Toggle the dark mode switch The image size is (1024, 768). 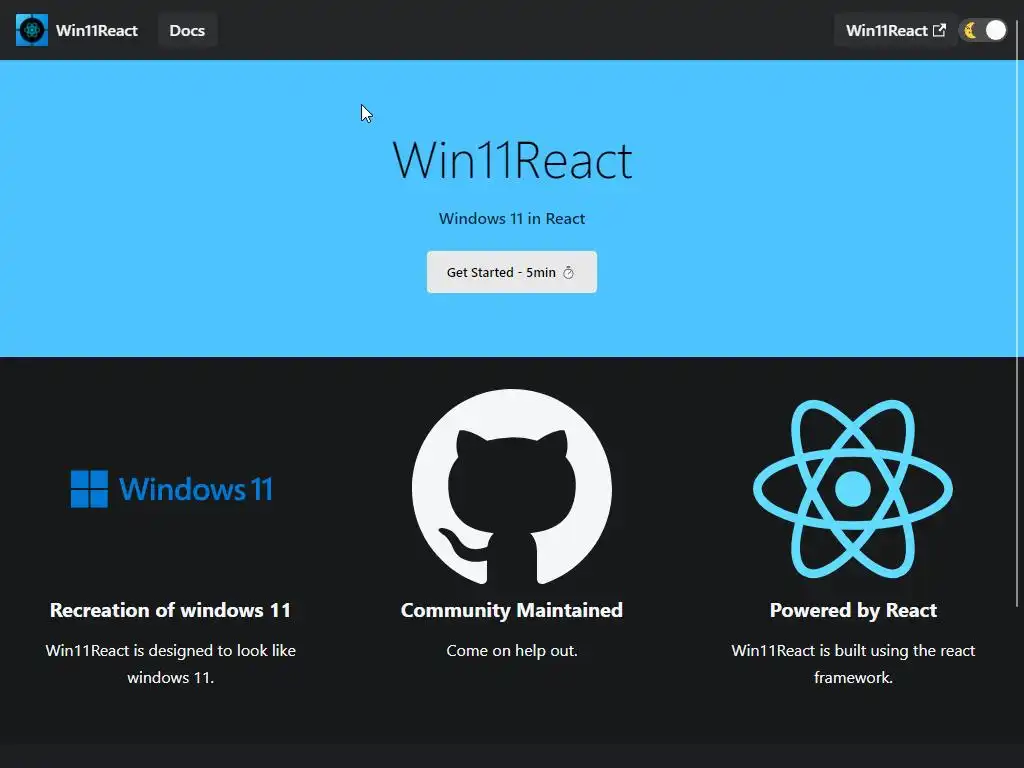point(984,30)
